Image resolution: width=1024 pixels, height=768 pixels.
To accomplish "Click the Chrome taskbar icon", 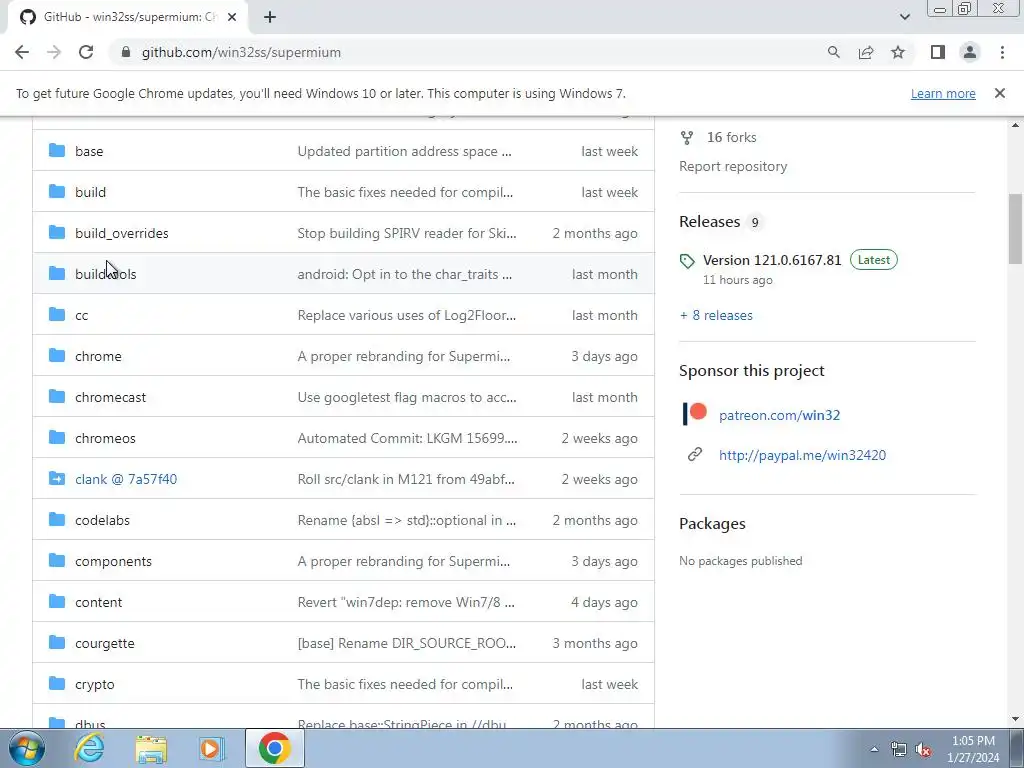I will coord(274,748).
